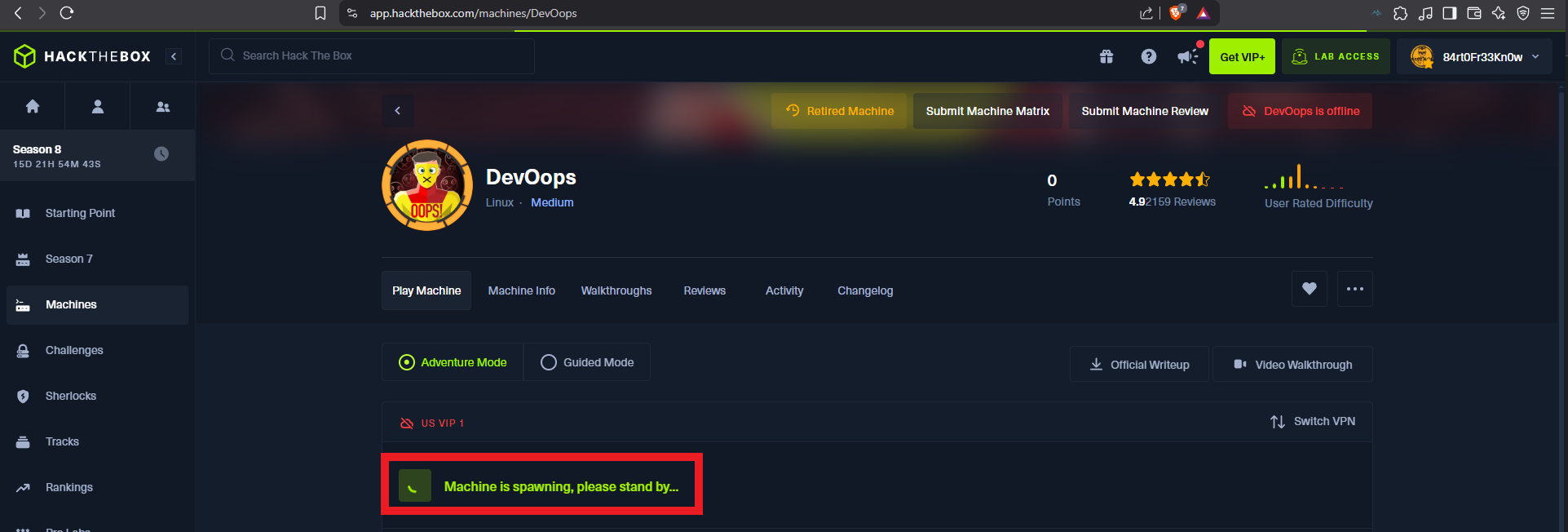
Task: Download the Official Writeup
Action: pos(1139,365)
